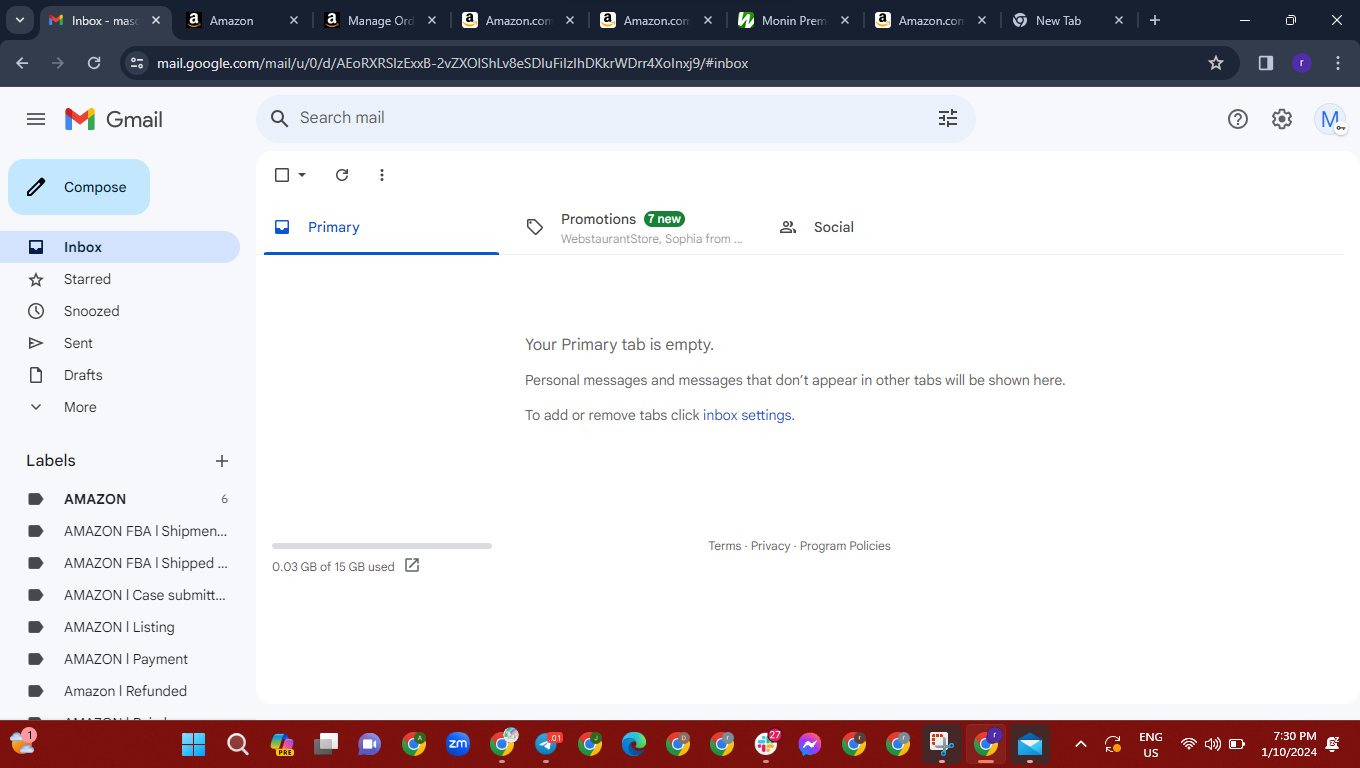Open Windows Start menu
The height and width of the screenshot is (768, 1360).
pyautogui.click(x=193, y=744)
